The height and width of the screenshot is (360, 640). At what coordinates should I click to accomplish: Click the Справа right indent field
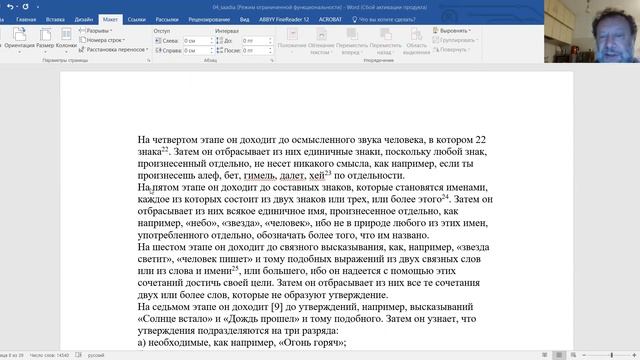pyautogui.click(x=196, y=51)
